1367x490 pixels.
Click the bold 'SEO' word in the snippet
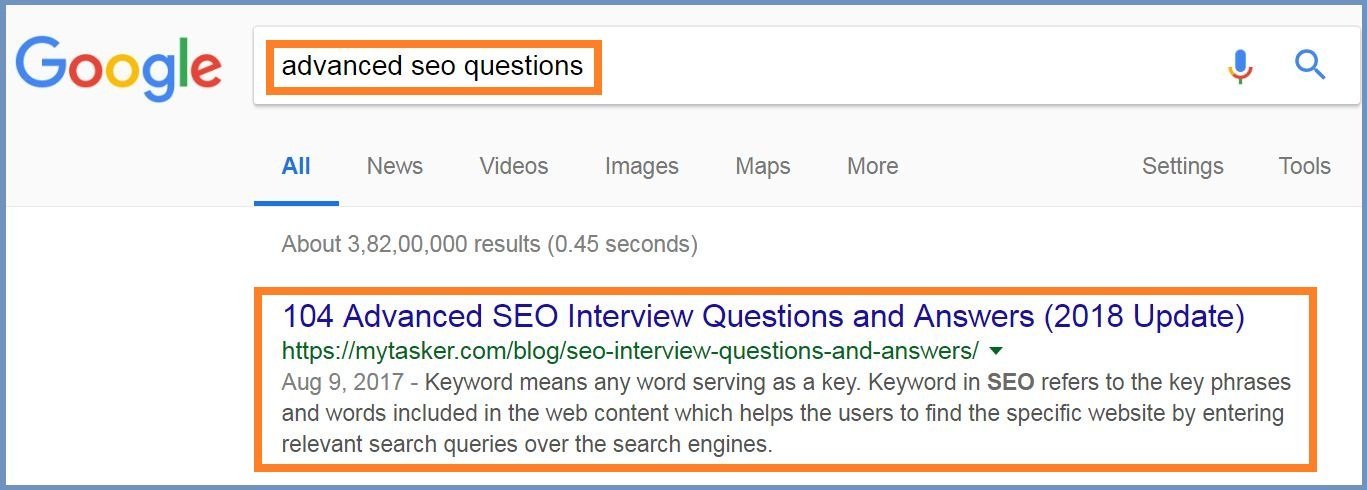tap(1011, 383)
